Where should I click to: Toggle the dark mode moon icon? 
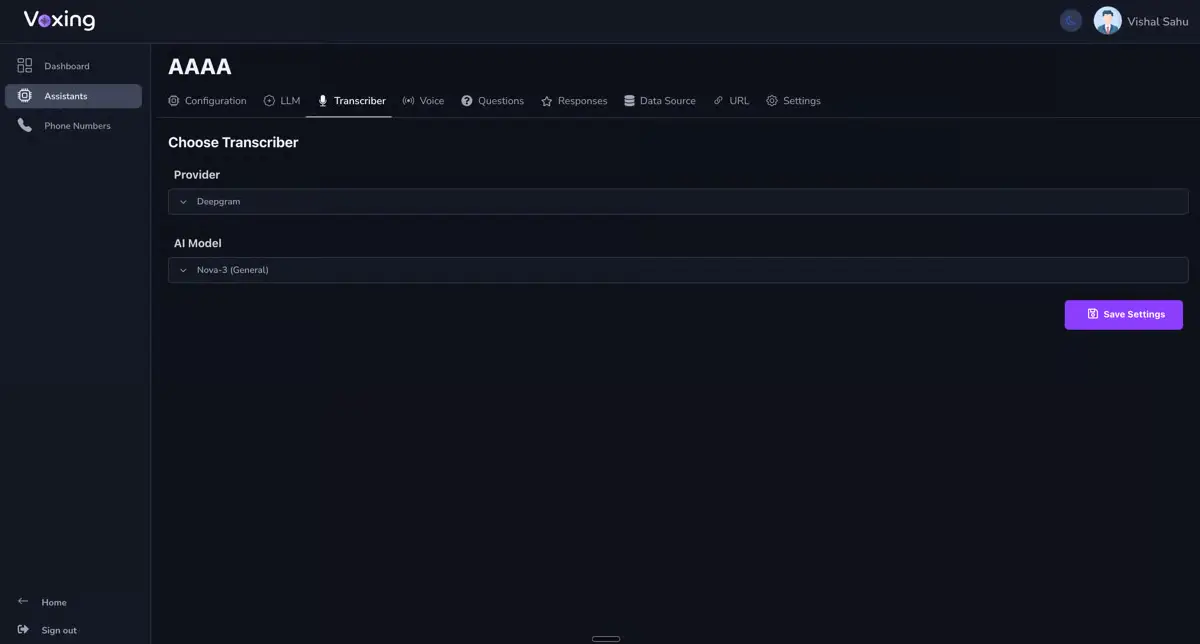click(1071, 20)
